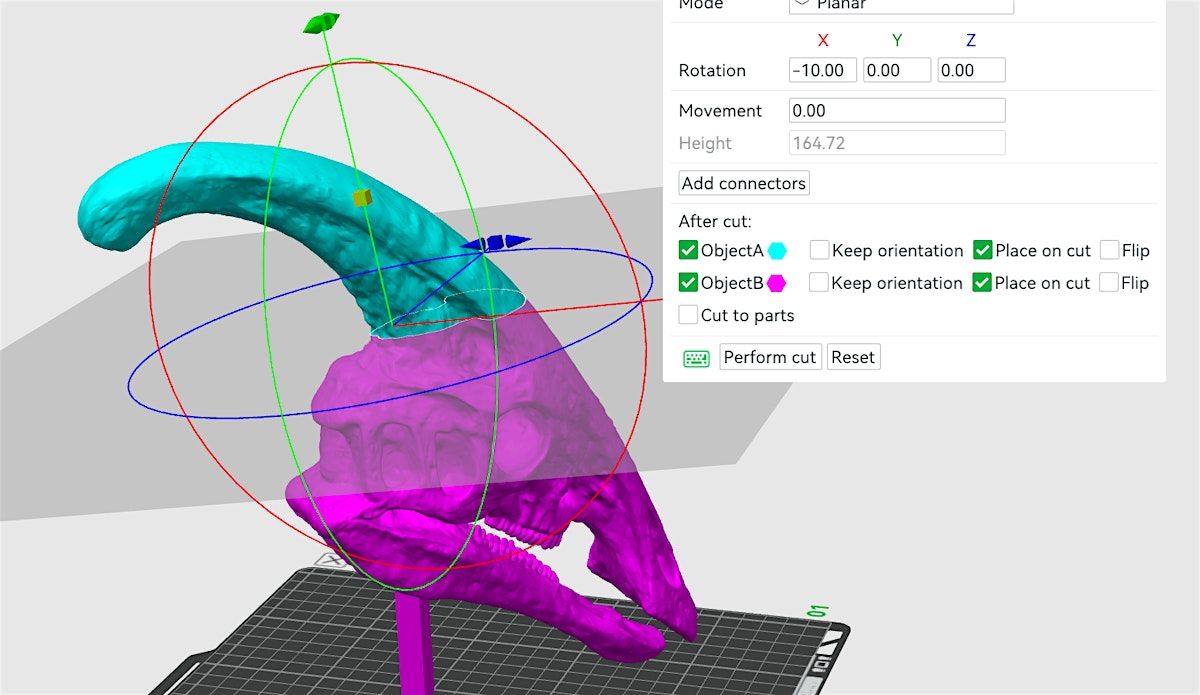This screenshot has height=695, width=1200.
Task: Click the green plate number 01 label
Action: coord(816,611)
